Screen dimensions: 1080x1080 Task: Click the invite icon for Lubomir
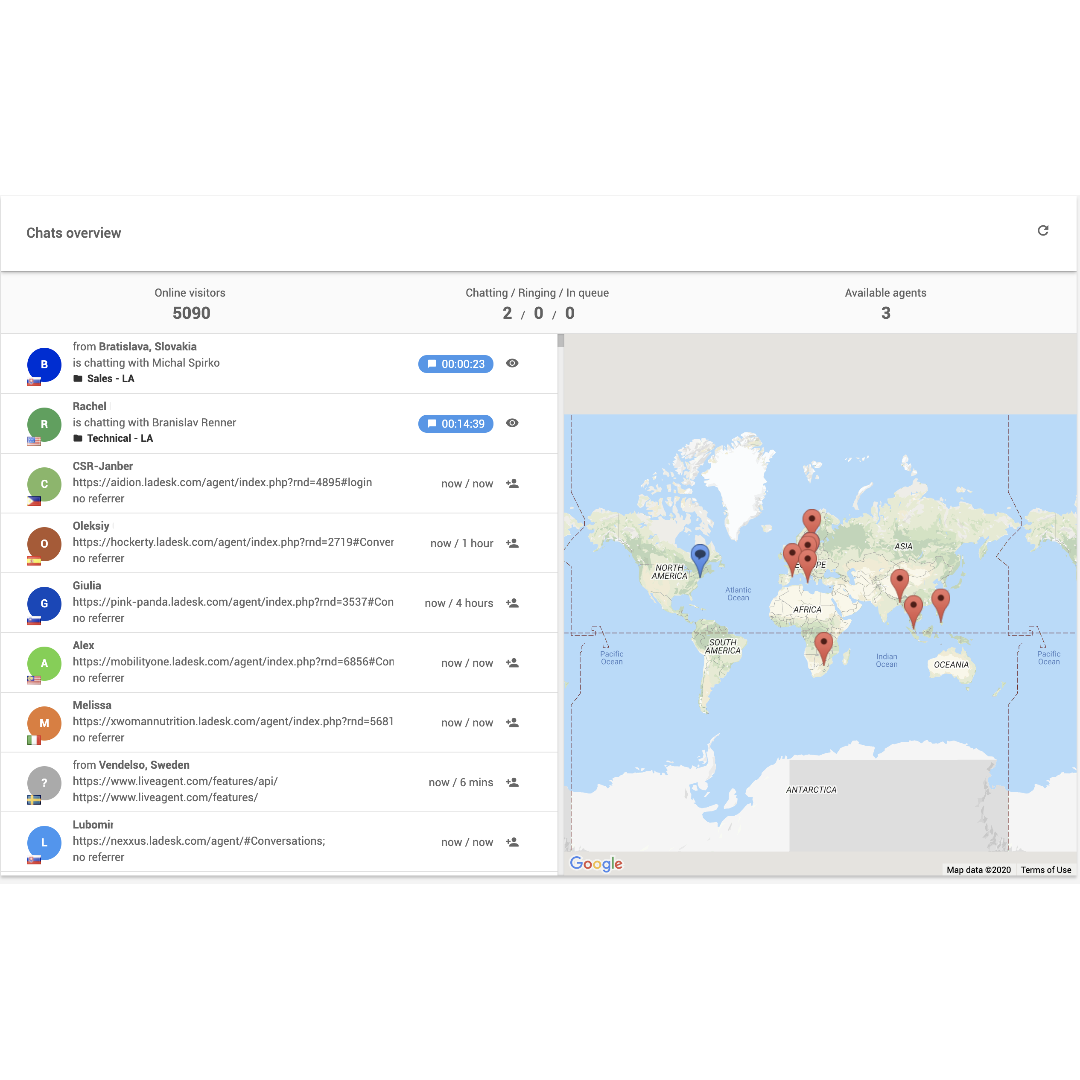(512, 842)
